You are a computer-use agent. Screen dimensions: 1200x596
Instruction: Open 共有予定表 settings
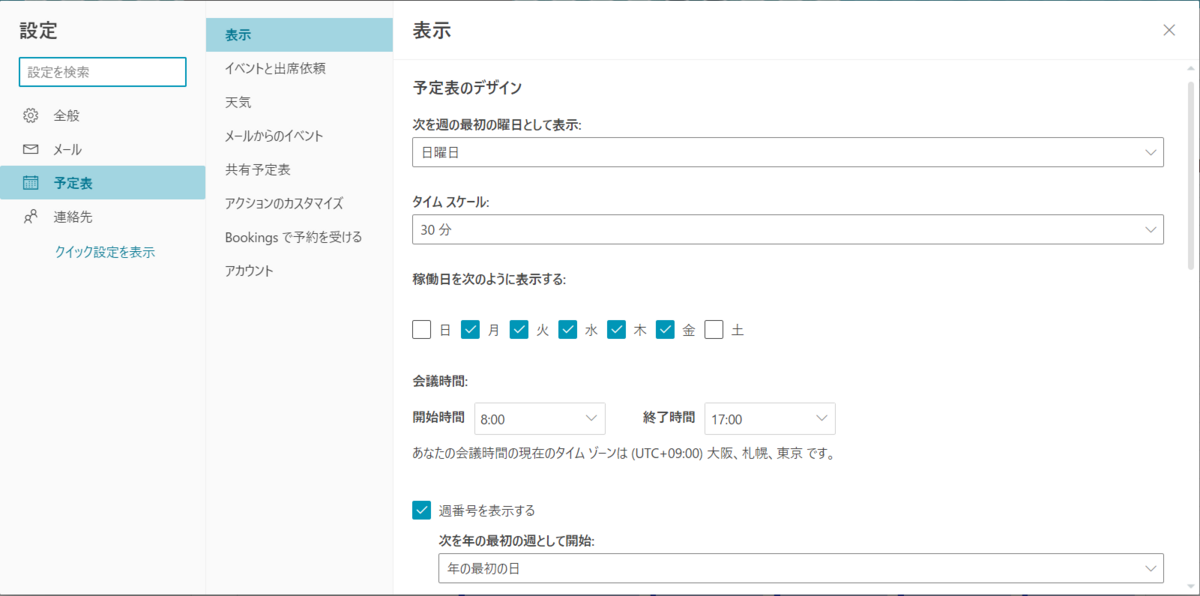299,170
